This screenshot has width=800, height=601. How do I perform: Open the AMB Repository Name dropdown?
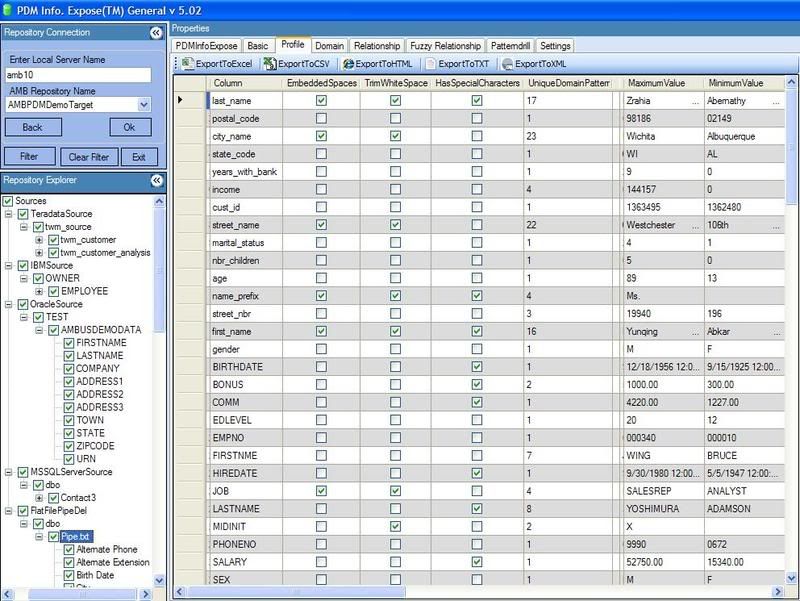pos(144,104)
